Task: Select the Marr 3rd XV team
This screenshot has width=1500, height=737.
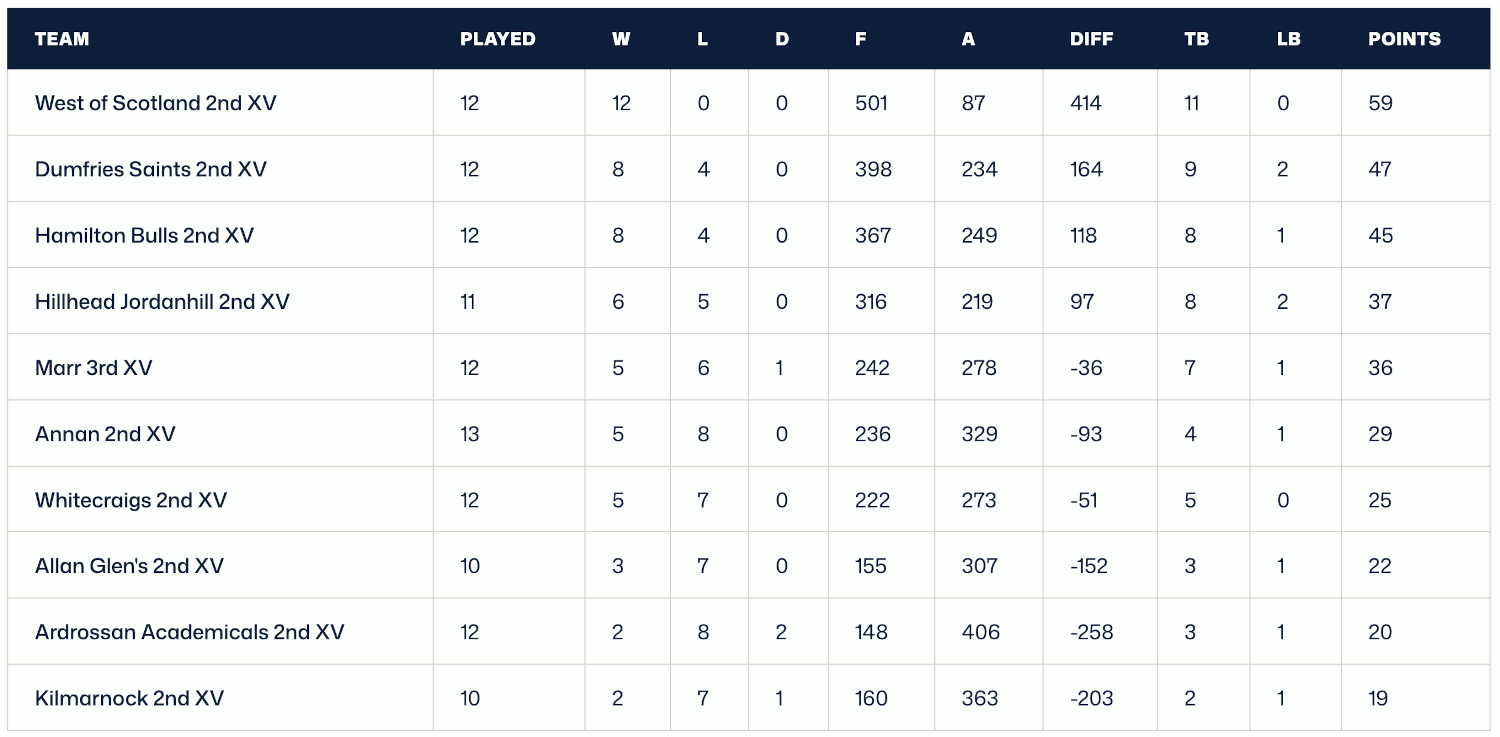Action: (94, 368)
